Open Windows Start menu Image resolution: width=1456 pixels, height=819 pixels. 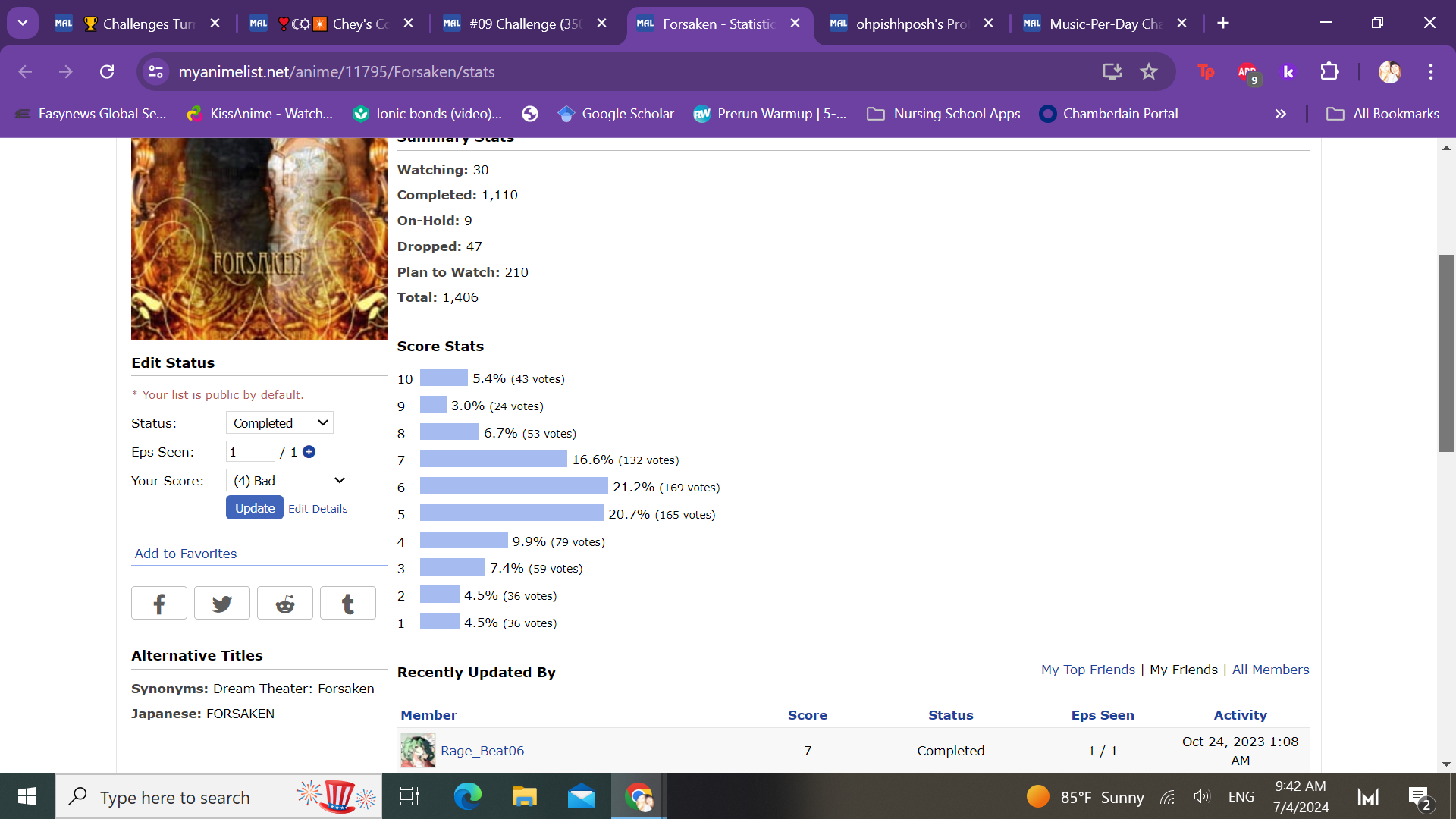(x=27, y=796)
